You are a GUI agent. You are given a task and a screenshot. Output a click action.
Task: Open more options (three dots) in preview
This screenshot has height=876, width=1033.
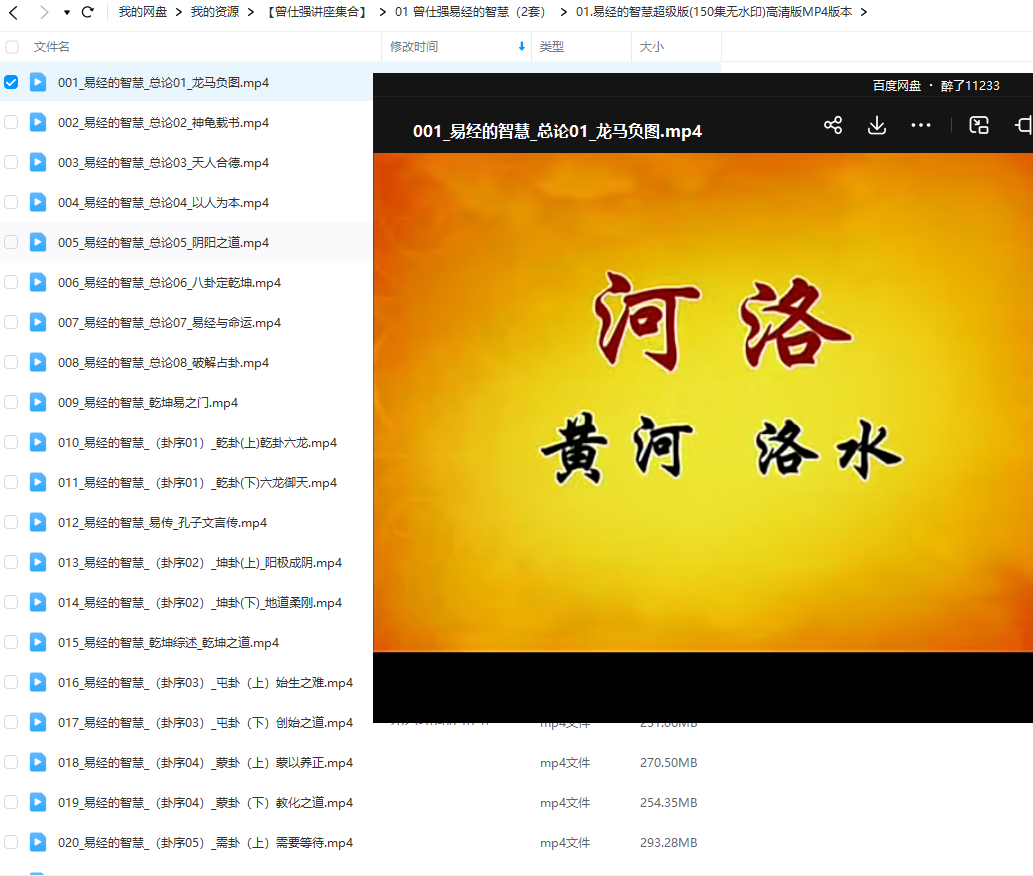tap(920, 125)
